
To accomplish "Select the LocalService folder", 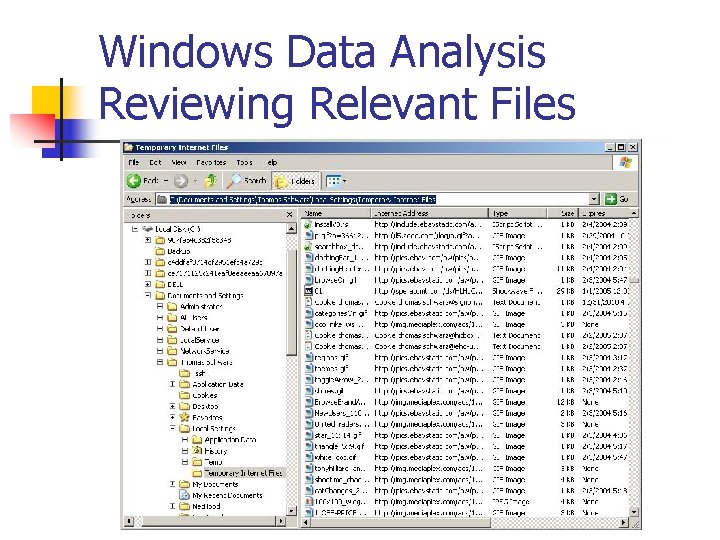I will coord(193,340).
